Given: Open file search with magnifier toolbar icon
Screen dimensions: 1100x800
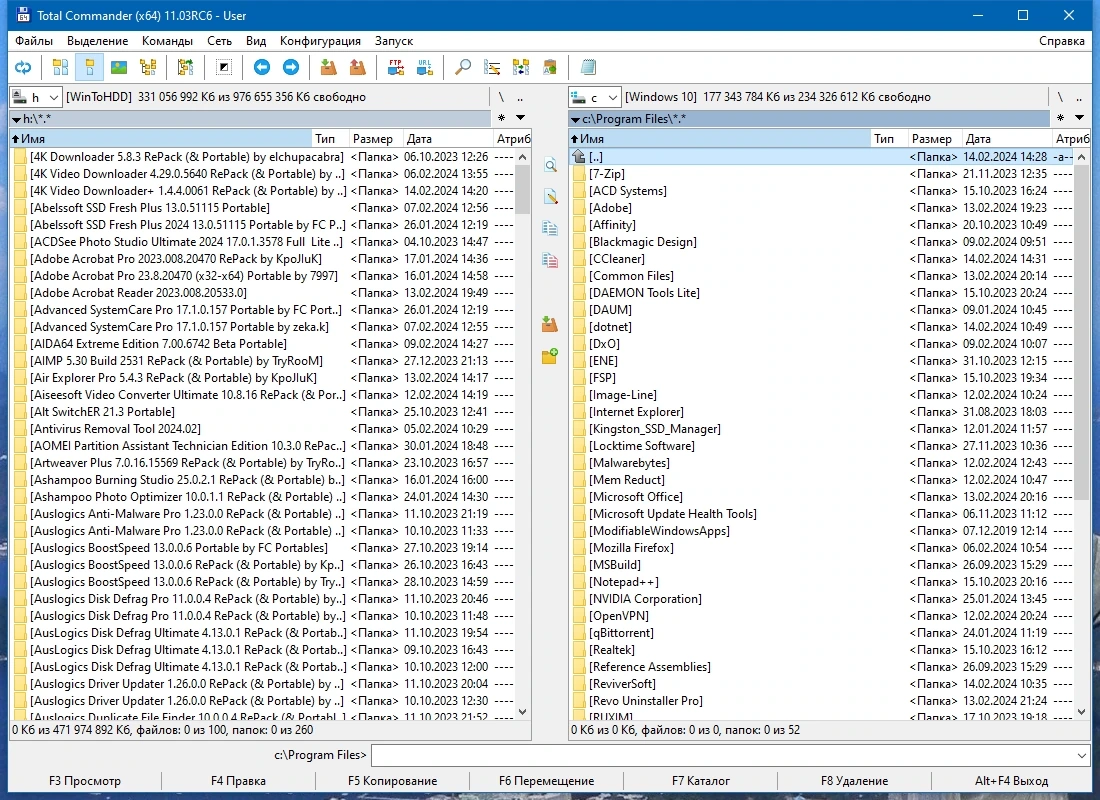Looking at the screenshot, I should (463, 67).
